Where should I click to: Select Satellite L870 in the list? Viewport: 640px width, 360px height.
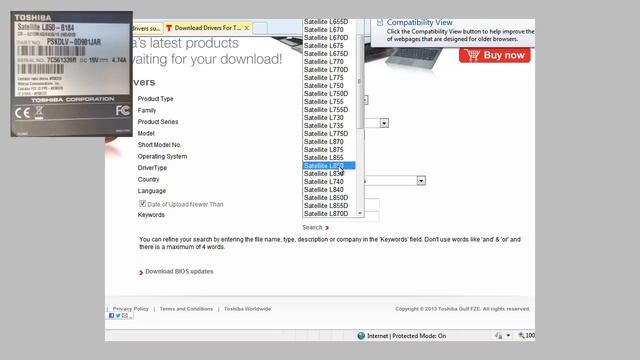click(x=329, y=142)
